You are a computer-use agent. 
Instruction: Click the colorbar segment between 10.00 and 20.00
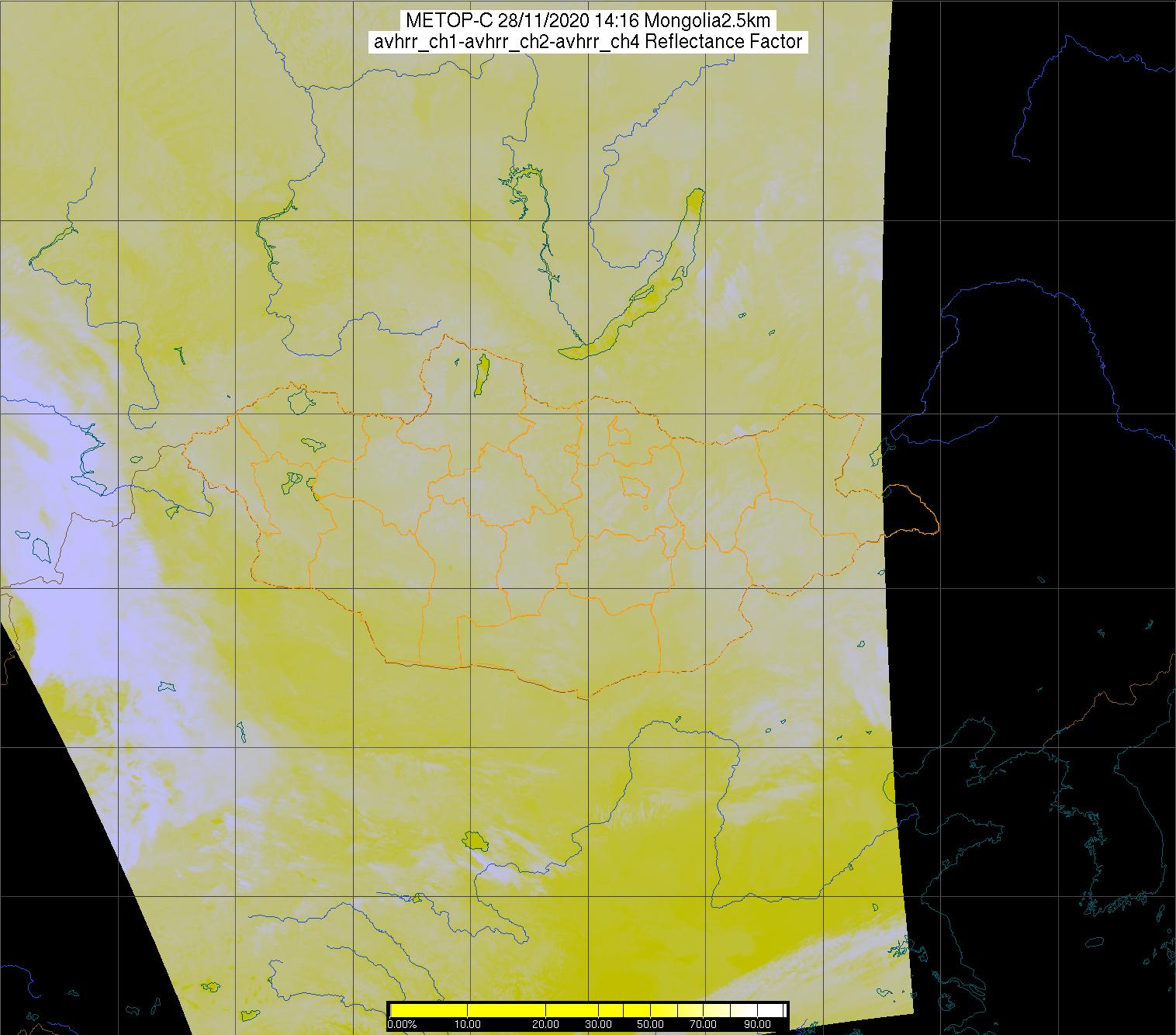507,1010
